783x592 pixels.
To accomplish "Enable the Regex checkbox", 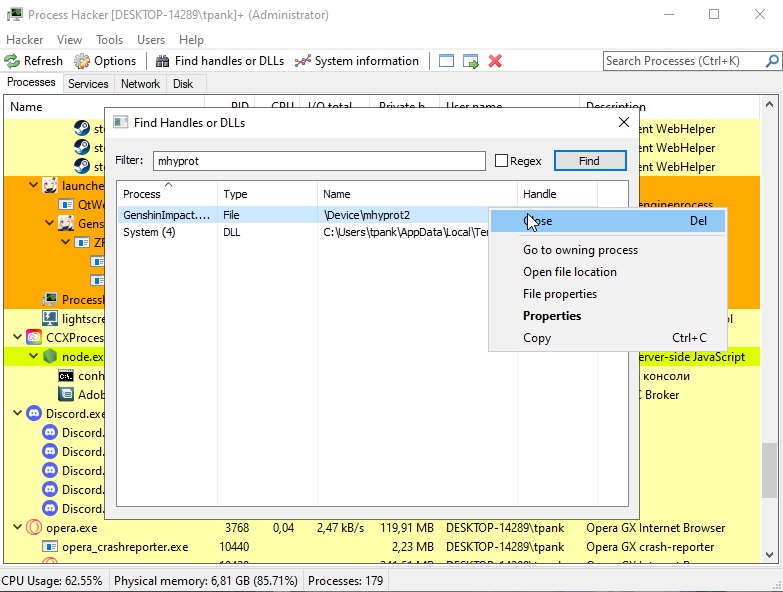I will (x=501, y=161).
